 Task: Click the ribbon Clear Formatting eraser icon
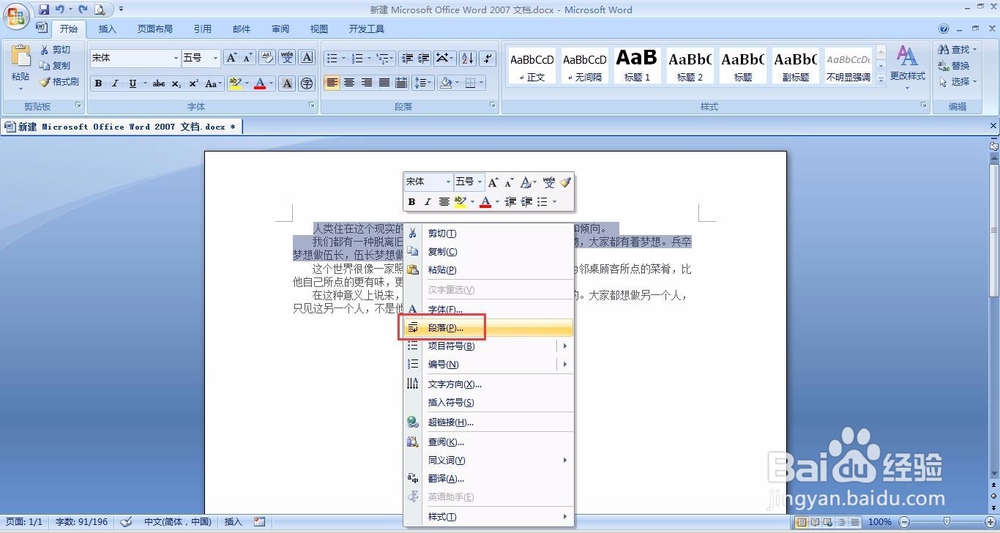tap(267, 58)
